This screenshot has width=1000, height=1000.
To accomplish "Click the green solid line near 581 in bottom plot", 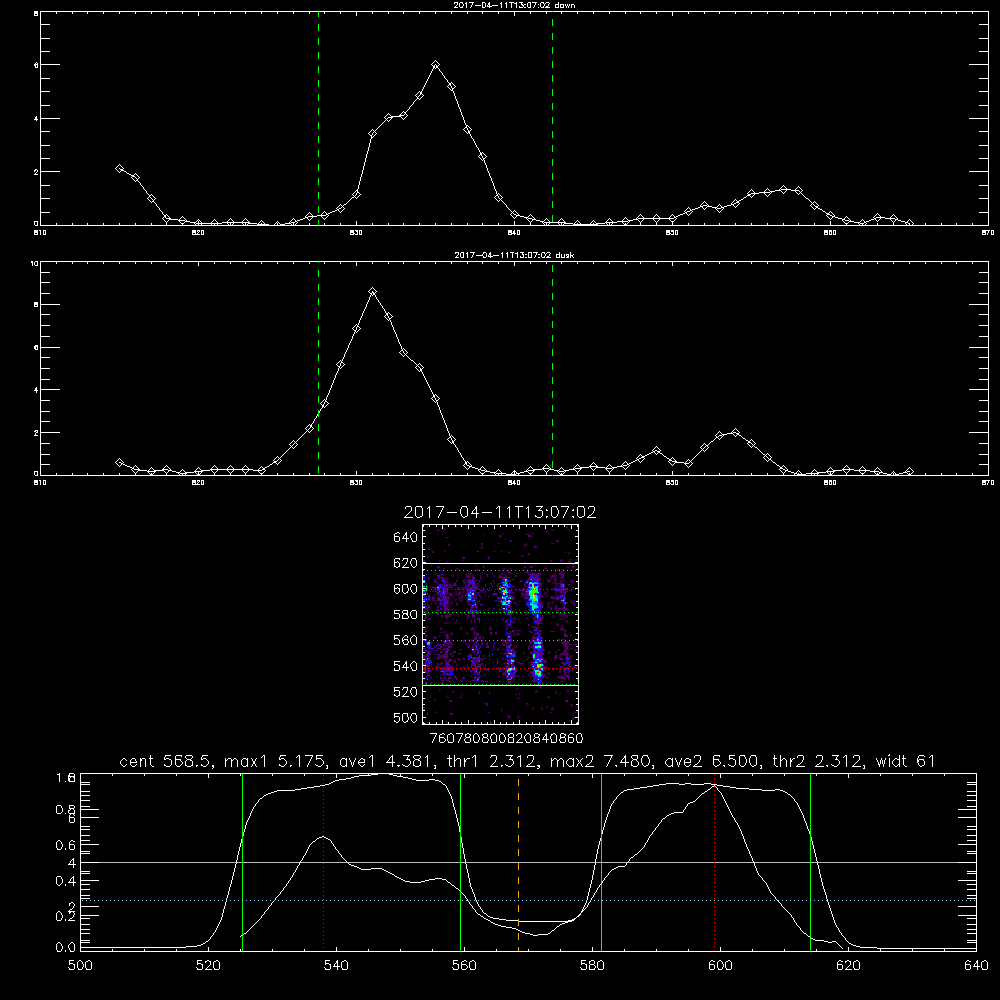I will [x=601, y=862].
